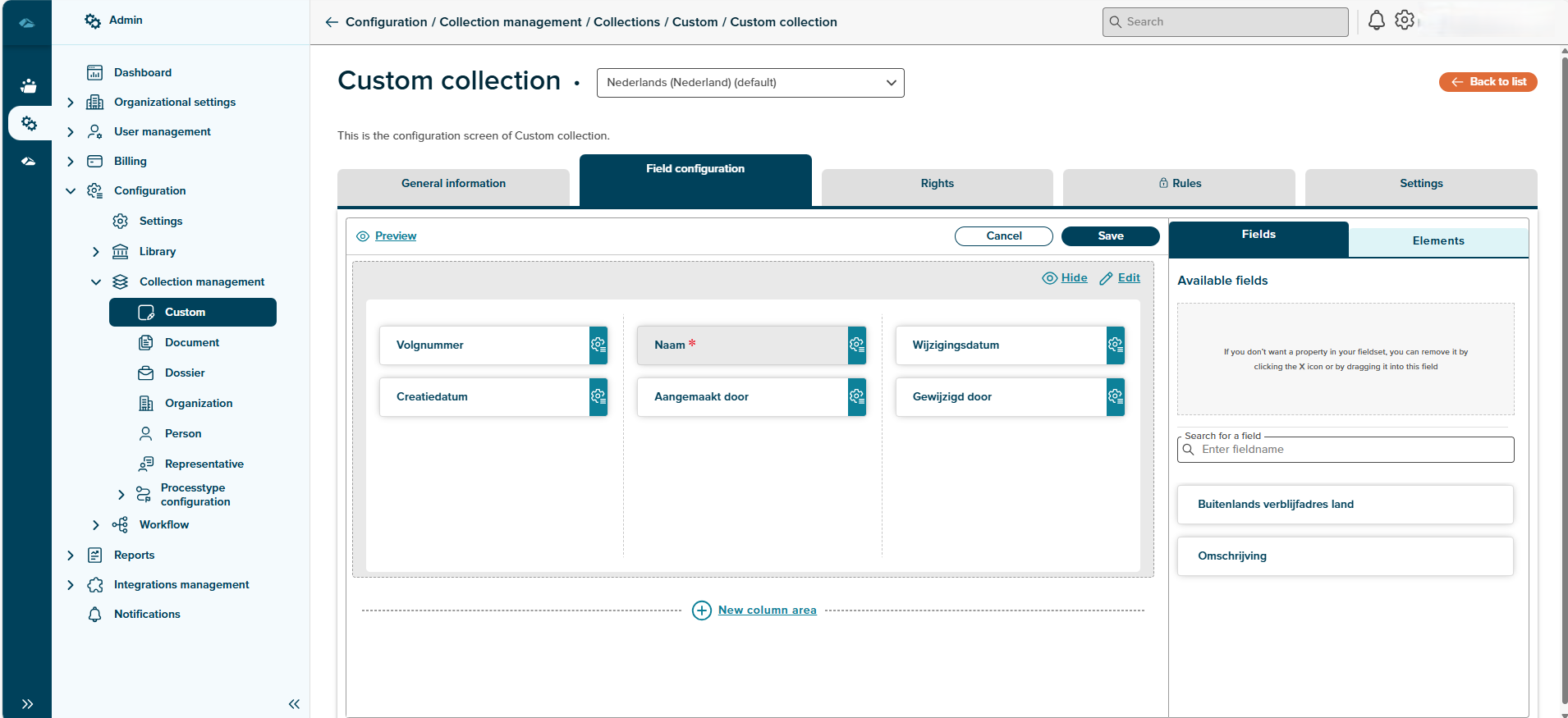Expand Organizational settings in sidebar
The image size is (1568, 718).
pos(71,103)
